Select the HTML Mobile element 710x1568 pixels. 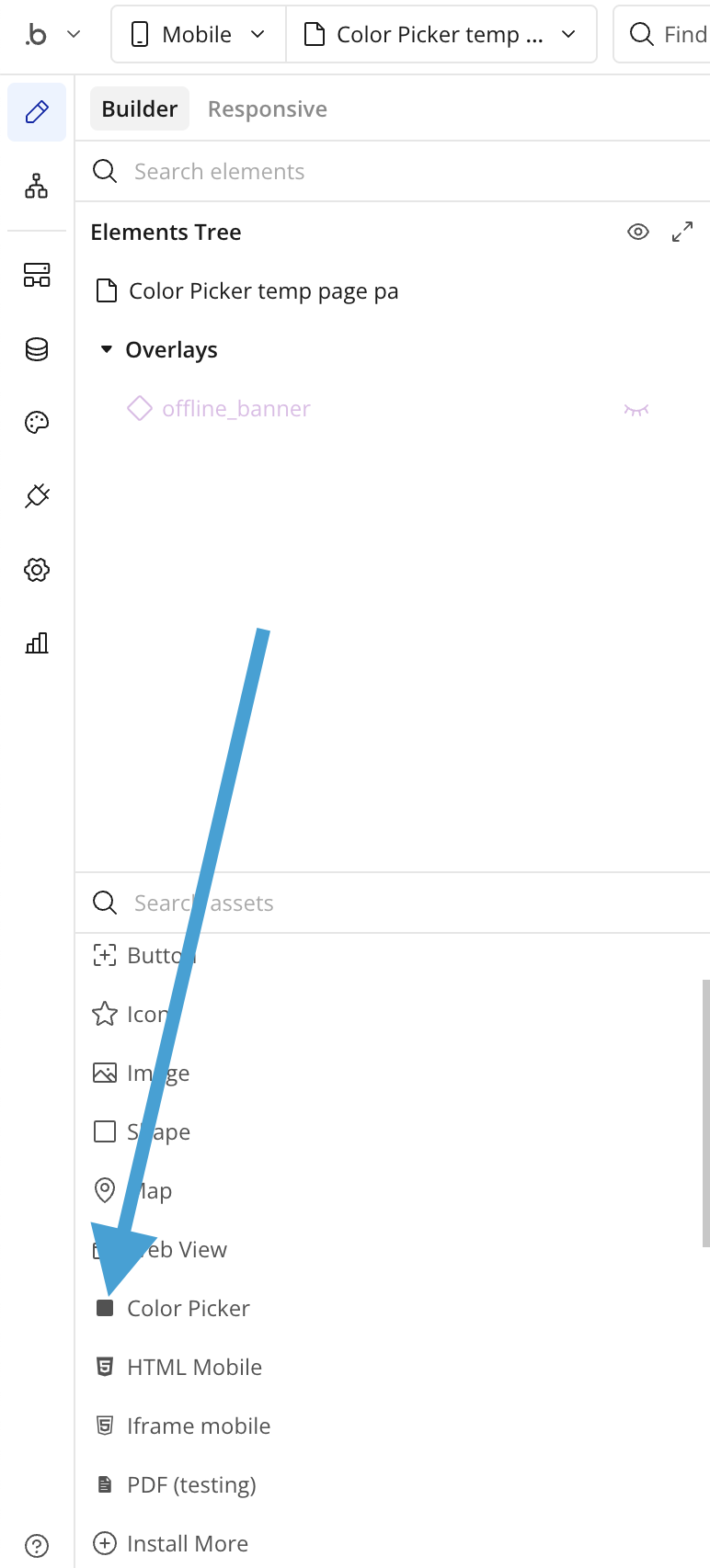tap(194, 1367)
